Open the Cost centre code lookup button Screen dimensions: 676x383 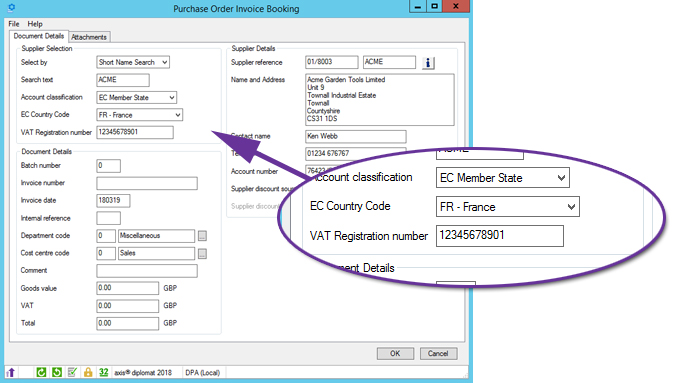[x=202, y=254]
